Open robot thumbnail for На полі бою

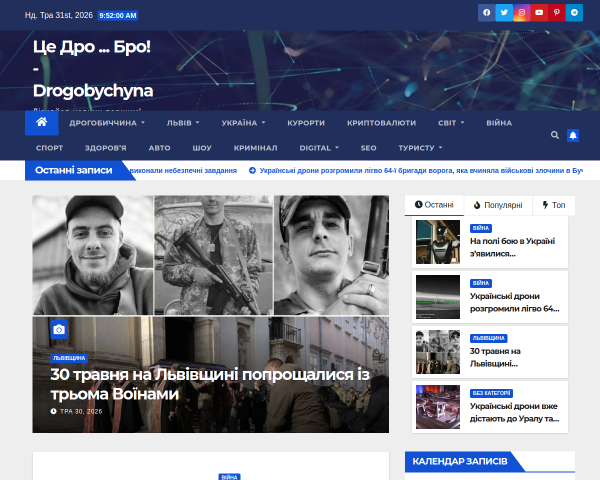(x=438, y=242)
